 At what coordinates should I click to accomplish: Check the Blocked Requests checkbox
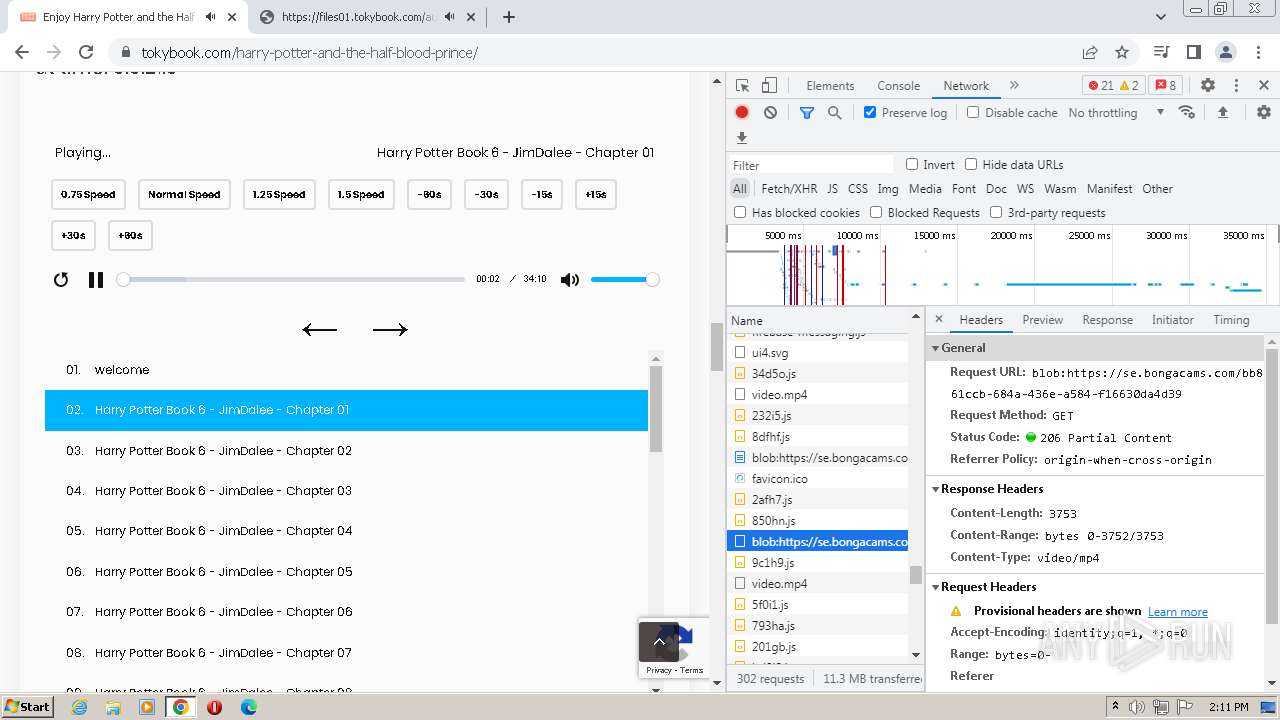[x=876, y=213]
